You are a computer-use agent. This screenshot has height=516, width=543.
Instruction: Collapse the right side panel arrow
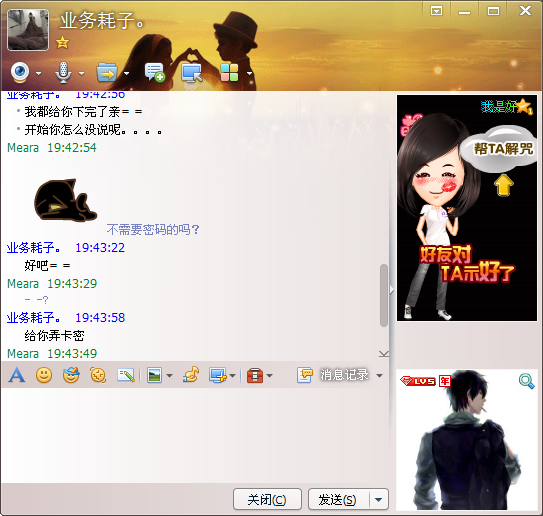point(392,290)
